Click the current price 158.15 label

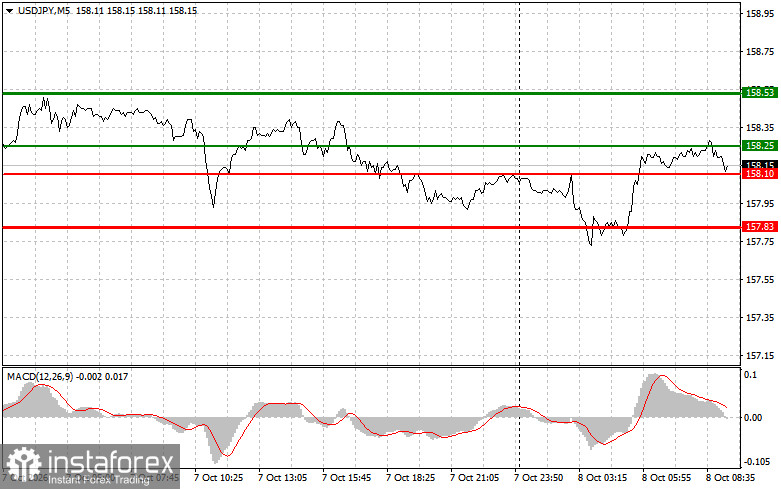click(760, 164)
